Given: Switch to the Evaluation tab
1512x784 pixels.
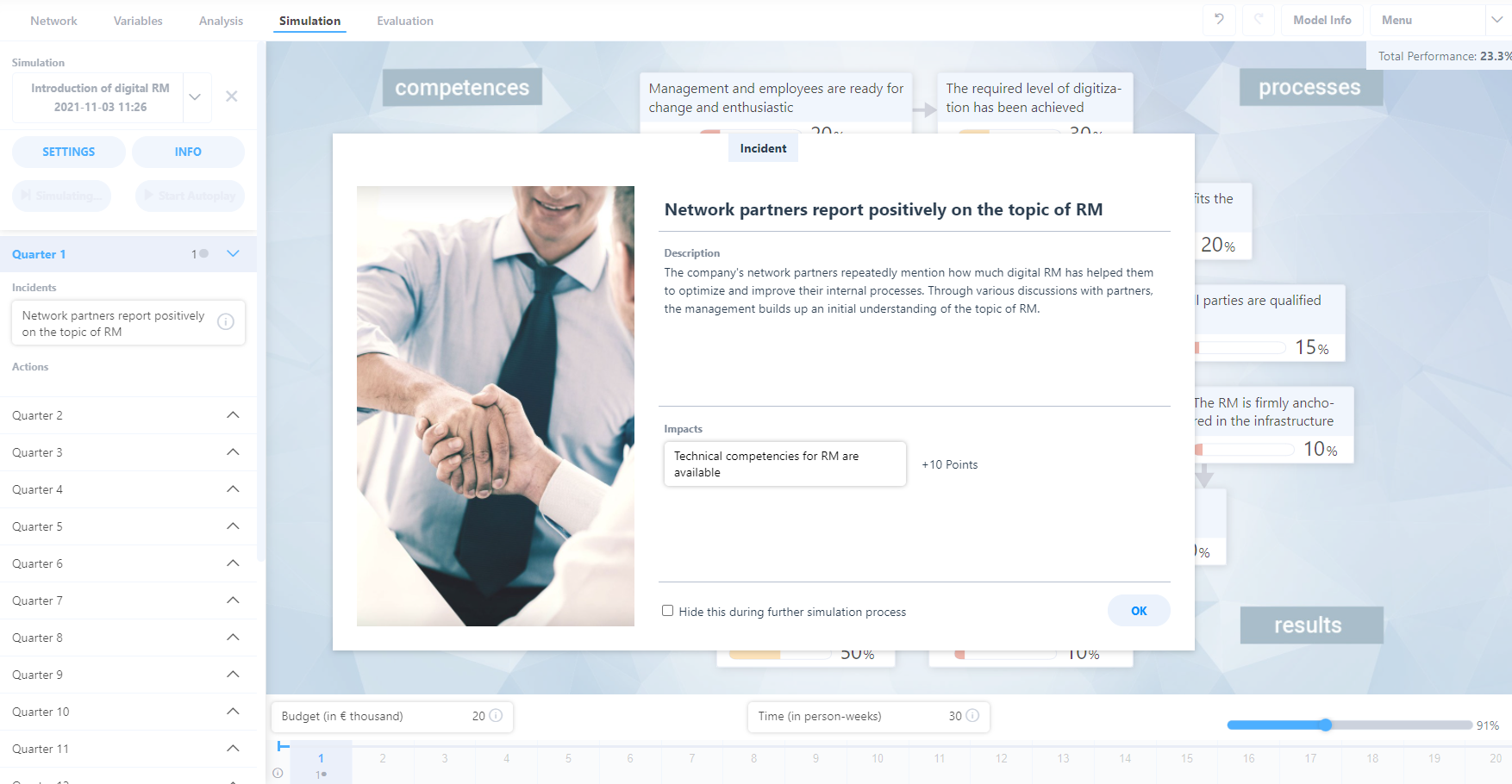Looking at the screenshot, I should [405, 21].
